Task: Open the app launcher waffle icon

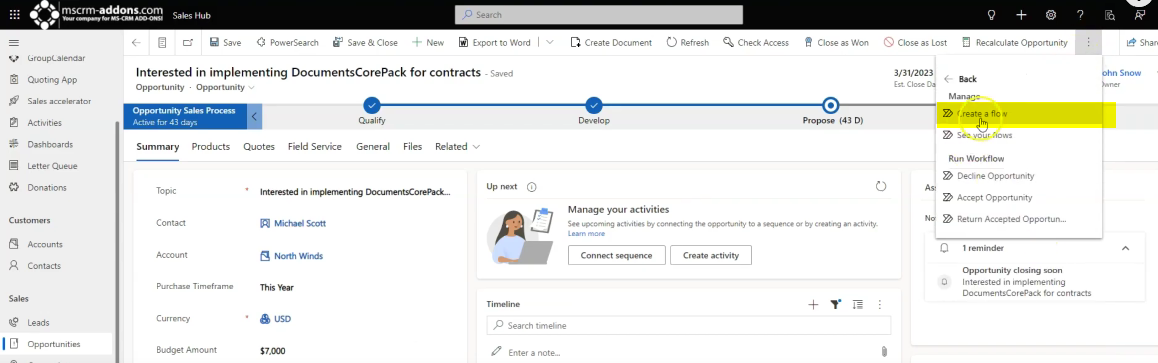Action: pyautogui.click(x=15, y=15)
